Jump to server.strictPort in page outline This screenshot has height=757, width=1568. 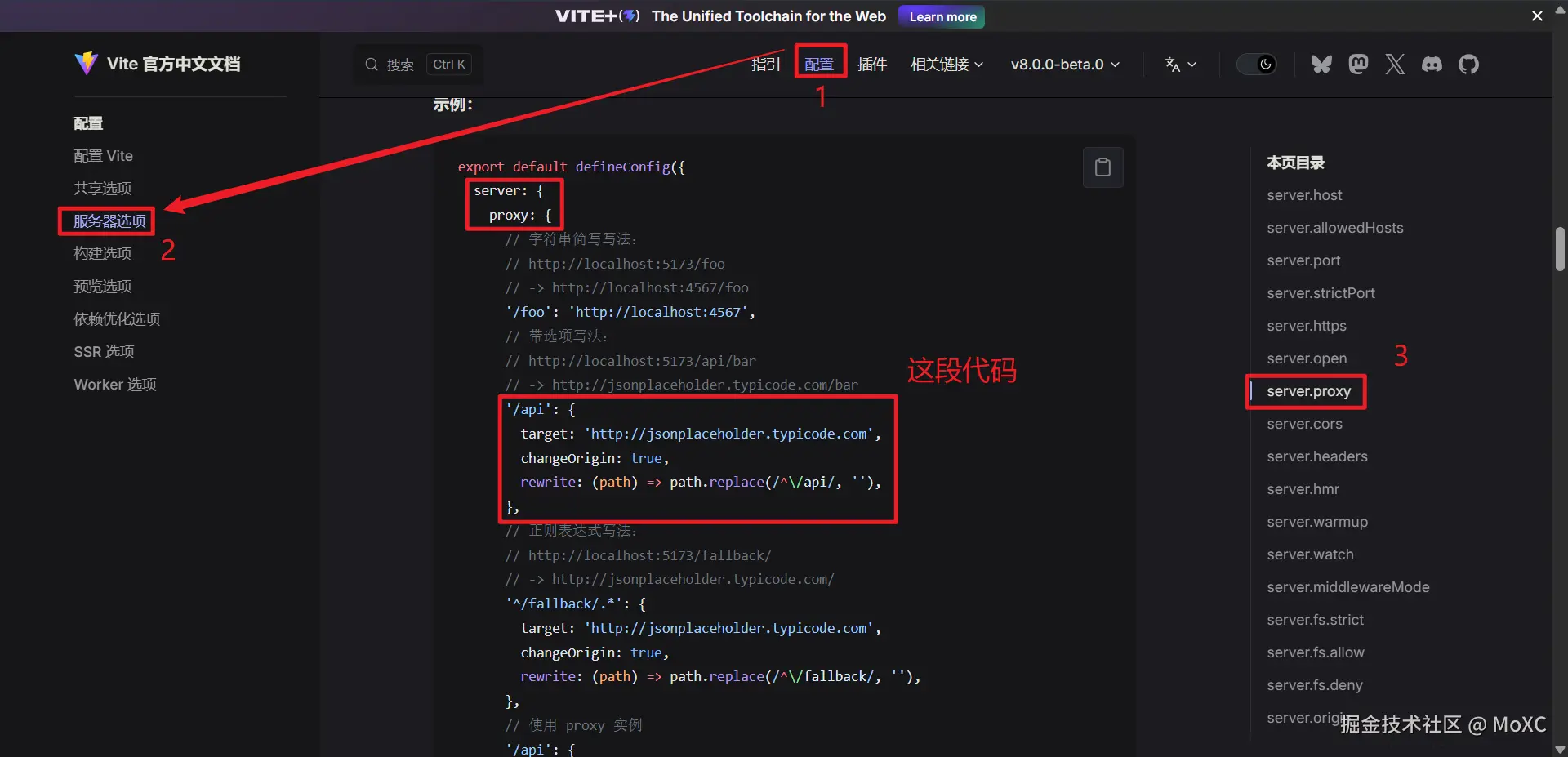[x=1321, y=293]
